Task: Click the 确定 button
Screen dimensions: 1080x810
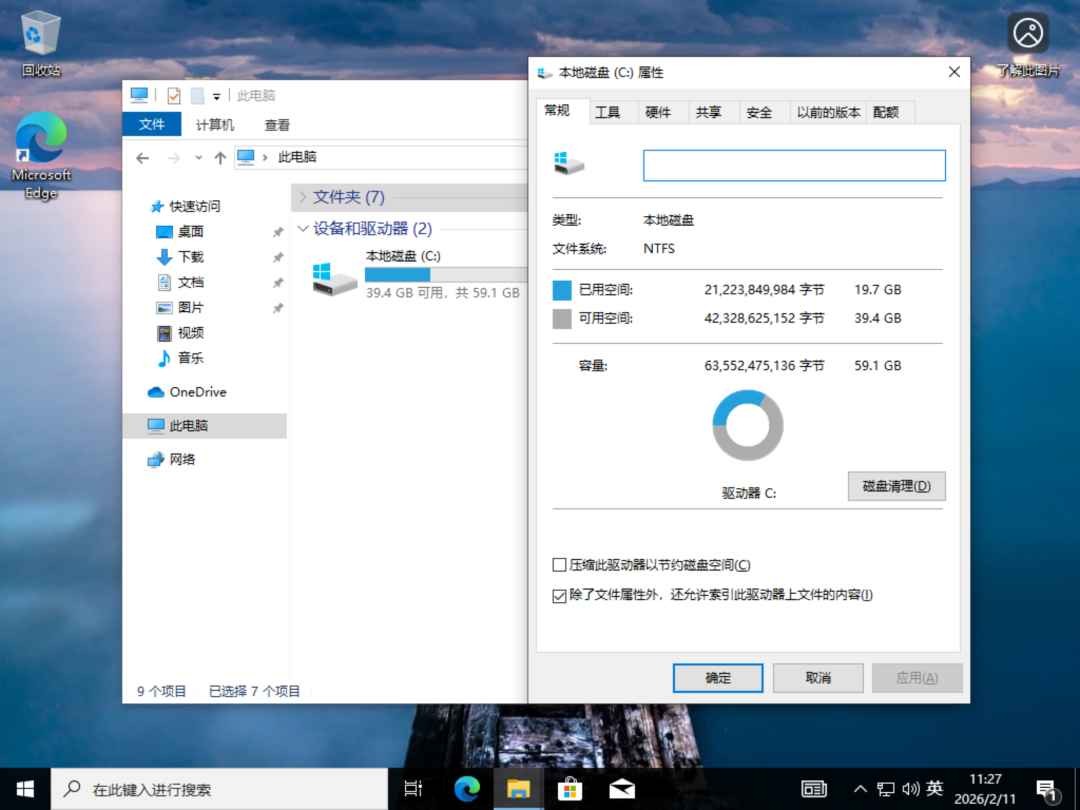Action: click(718, 678)
